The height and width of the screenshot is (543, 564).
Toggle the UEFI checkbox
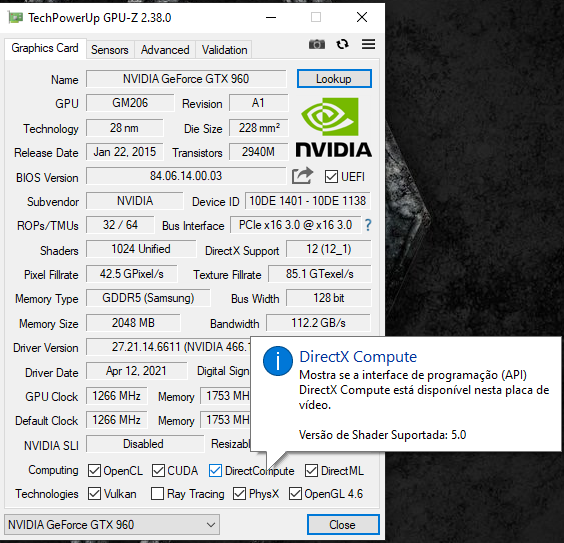coord(331,177)
